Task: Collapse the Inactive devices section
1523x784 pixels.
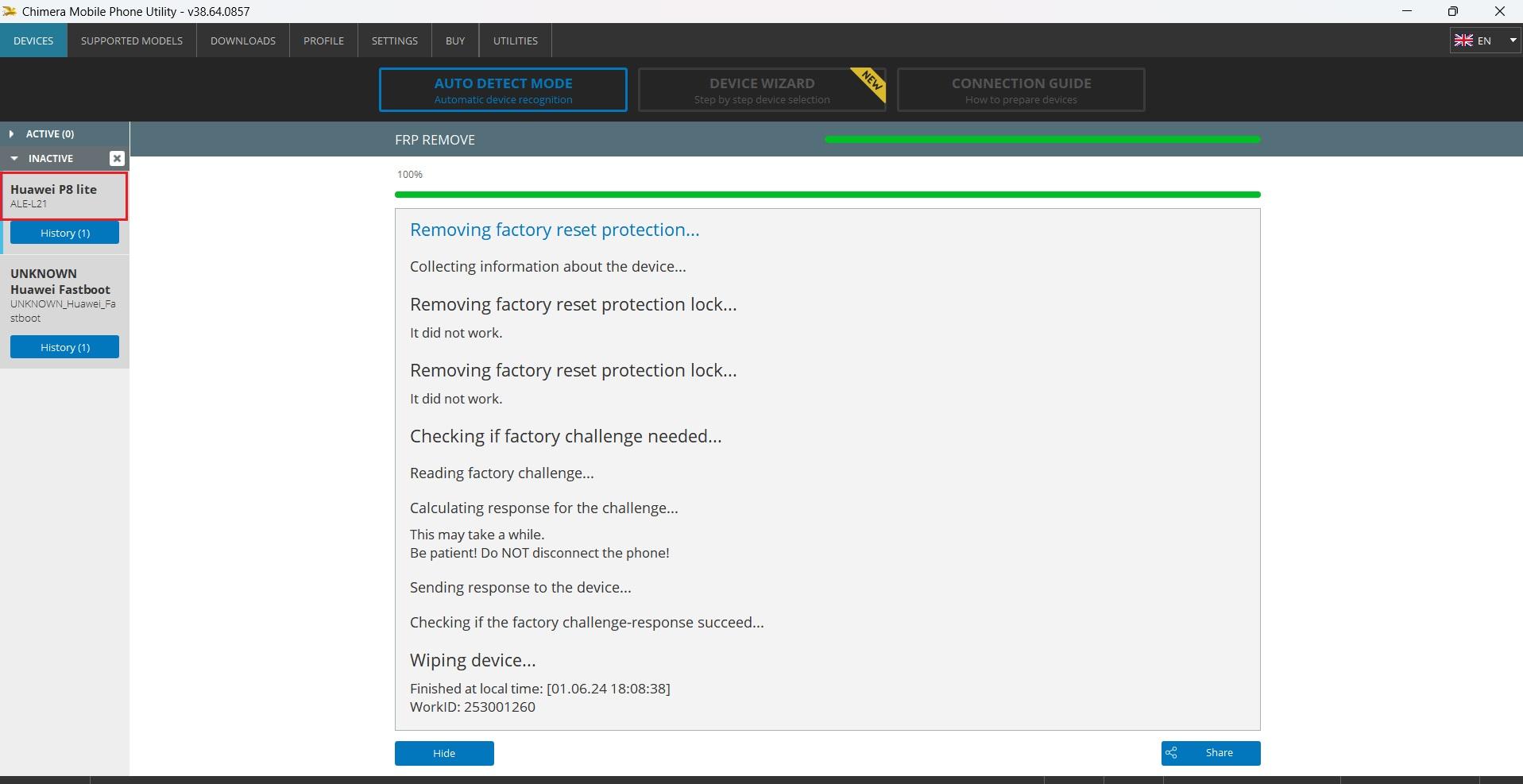Action: click(x=14, y=159)
